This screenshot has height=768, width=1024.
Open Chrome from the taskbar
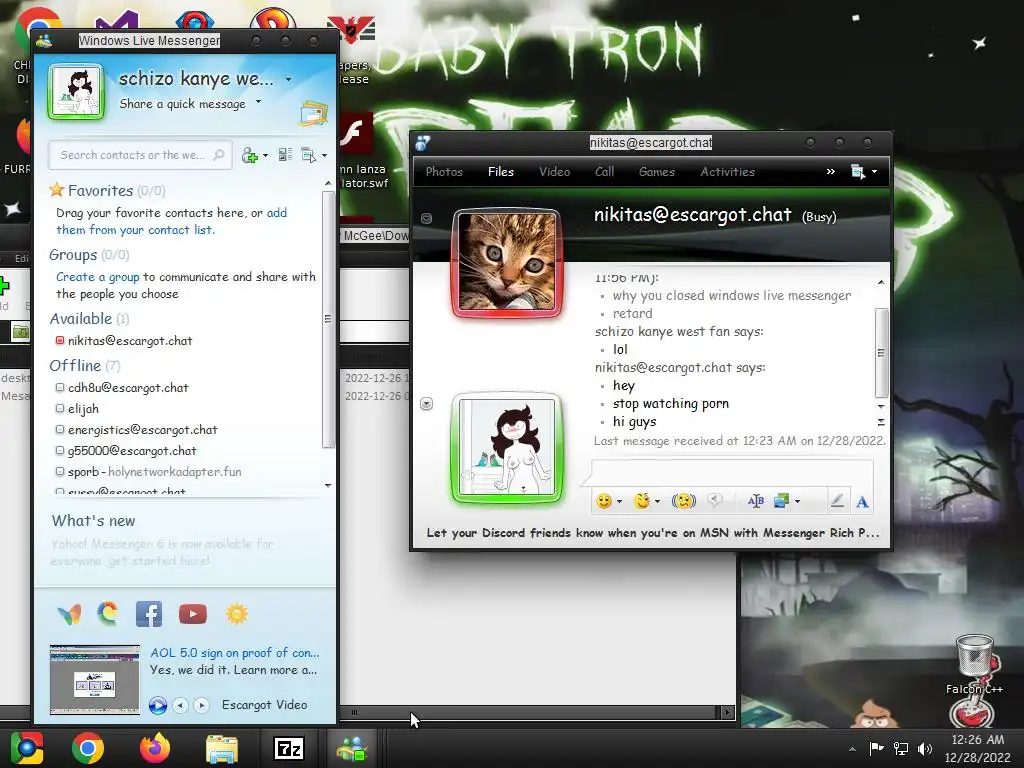tap(88, 748)
